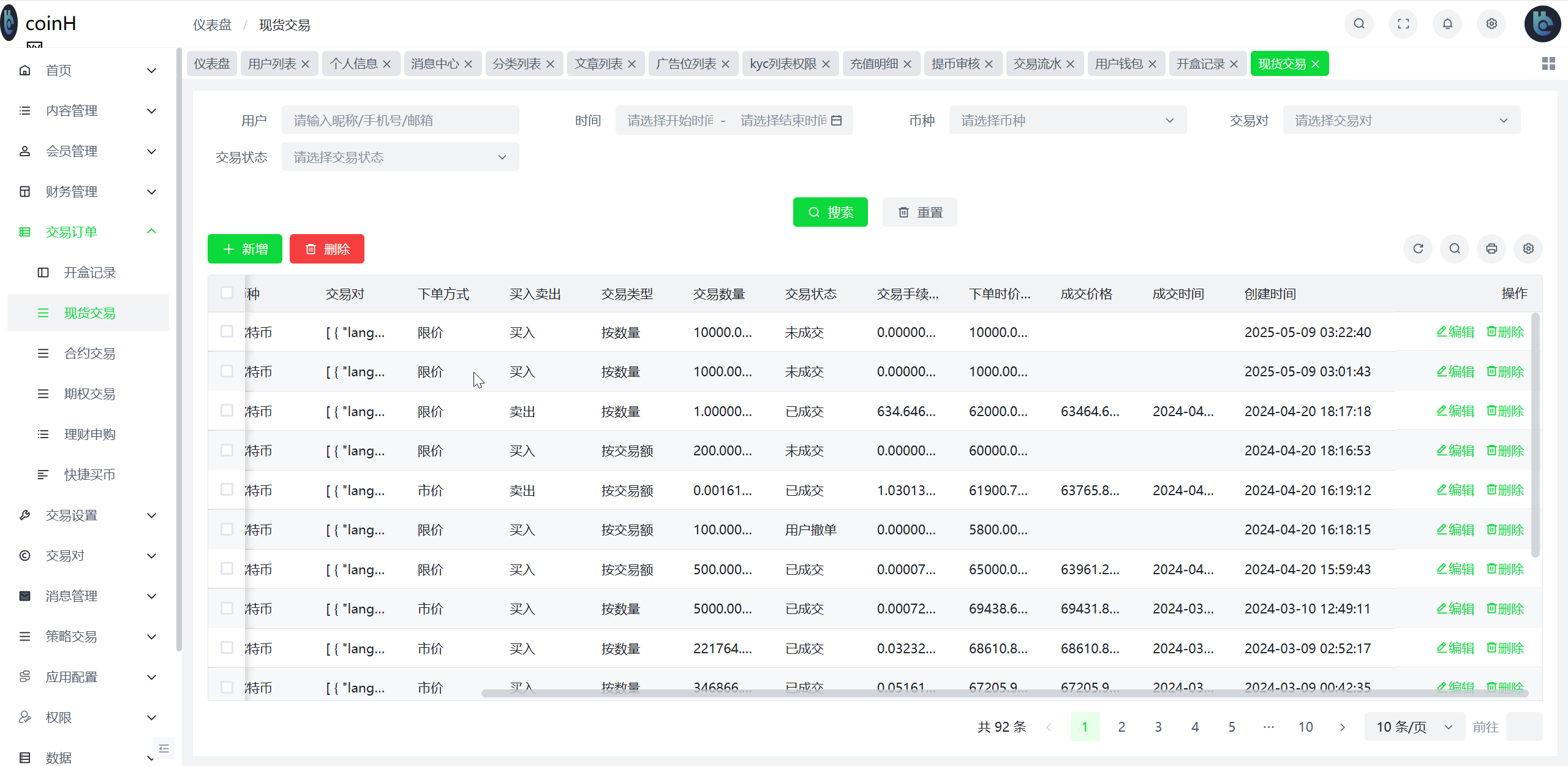This screenshot has width=1568, height=766.
Task: Open the tab layout grid icon beside tabs
Action: point(1548,63)
